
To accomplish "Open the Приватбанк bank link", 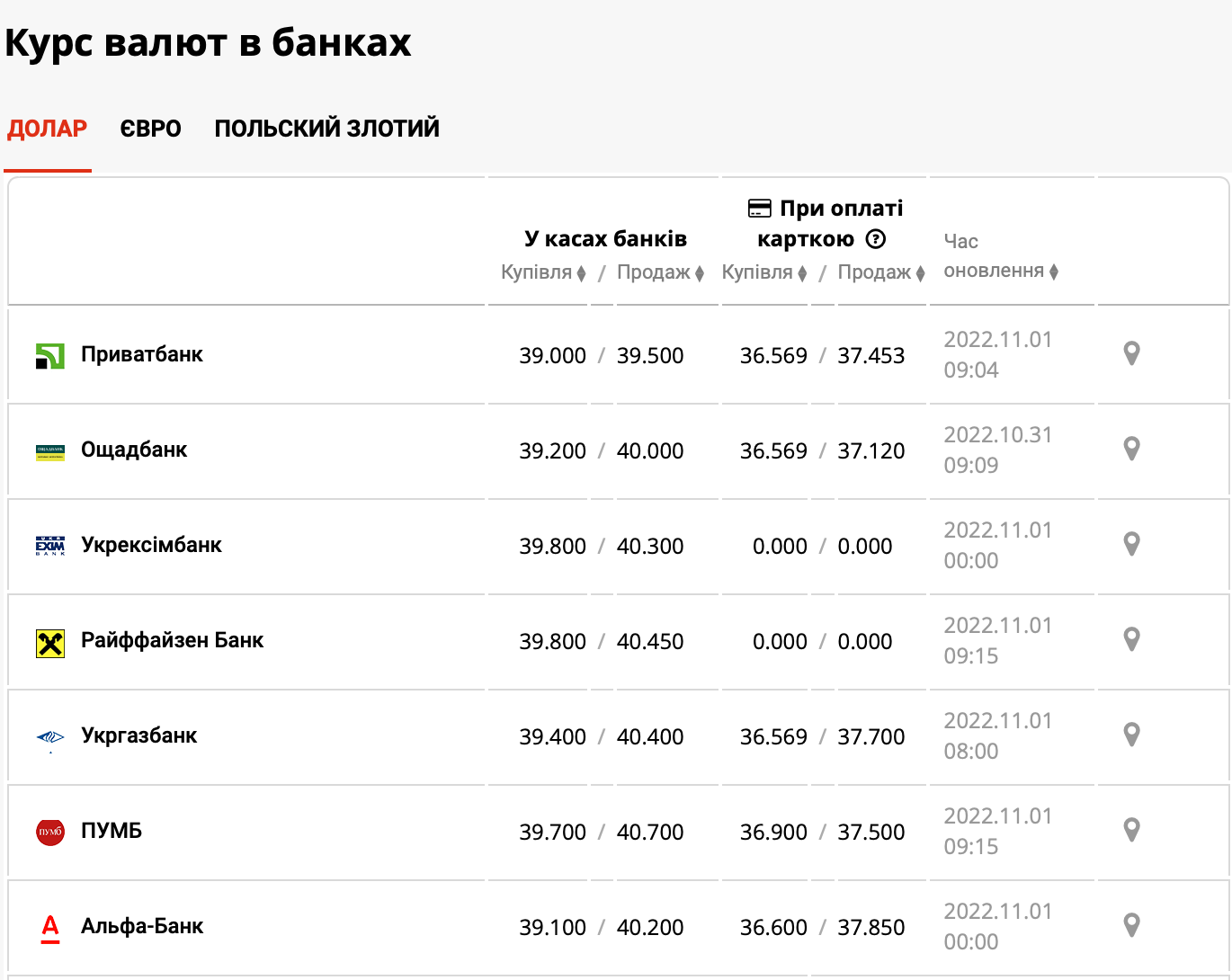I will coord(142,354).
